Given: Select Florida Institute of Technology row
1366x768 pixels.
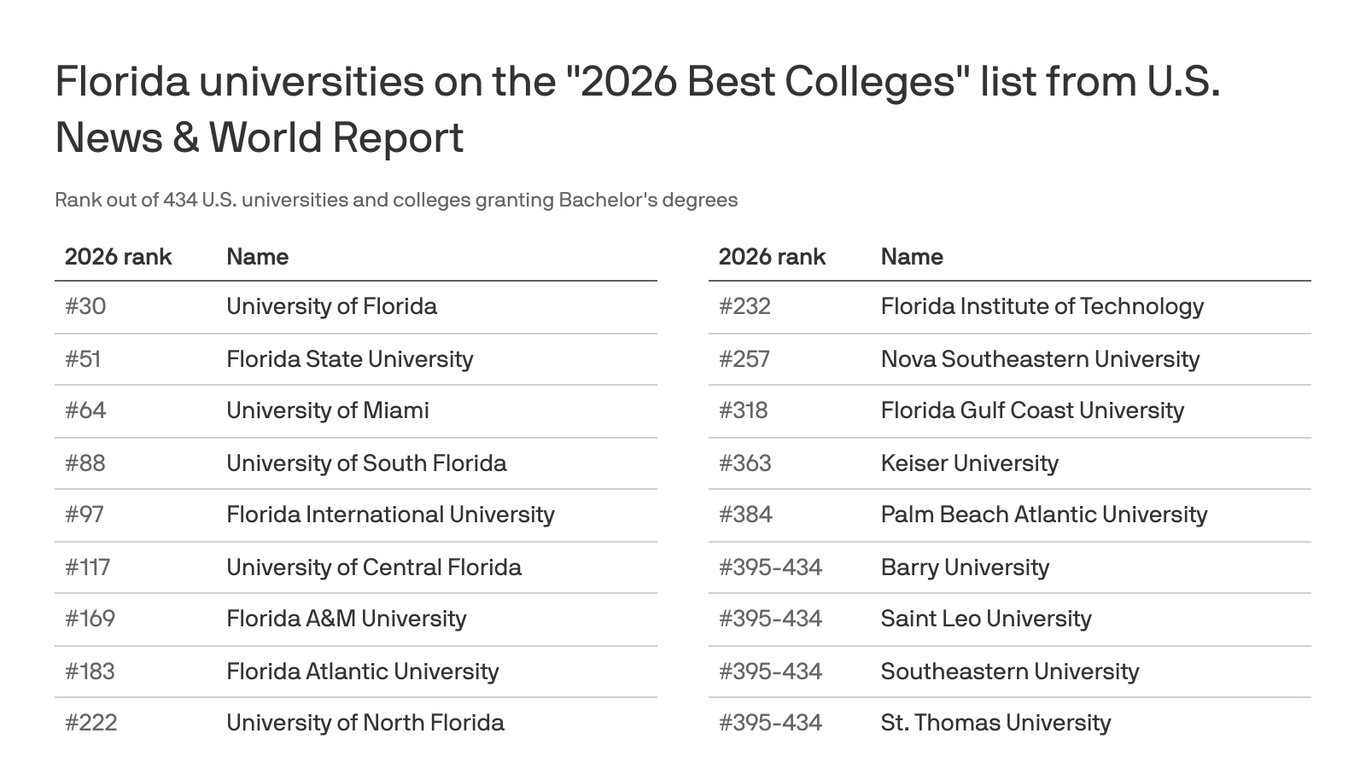Looking at the screenshot, I should (1042, 306).
